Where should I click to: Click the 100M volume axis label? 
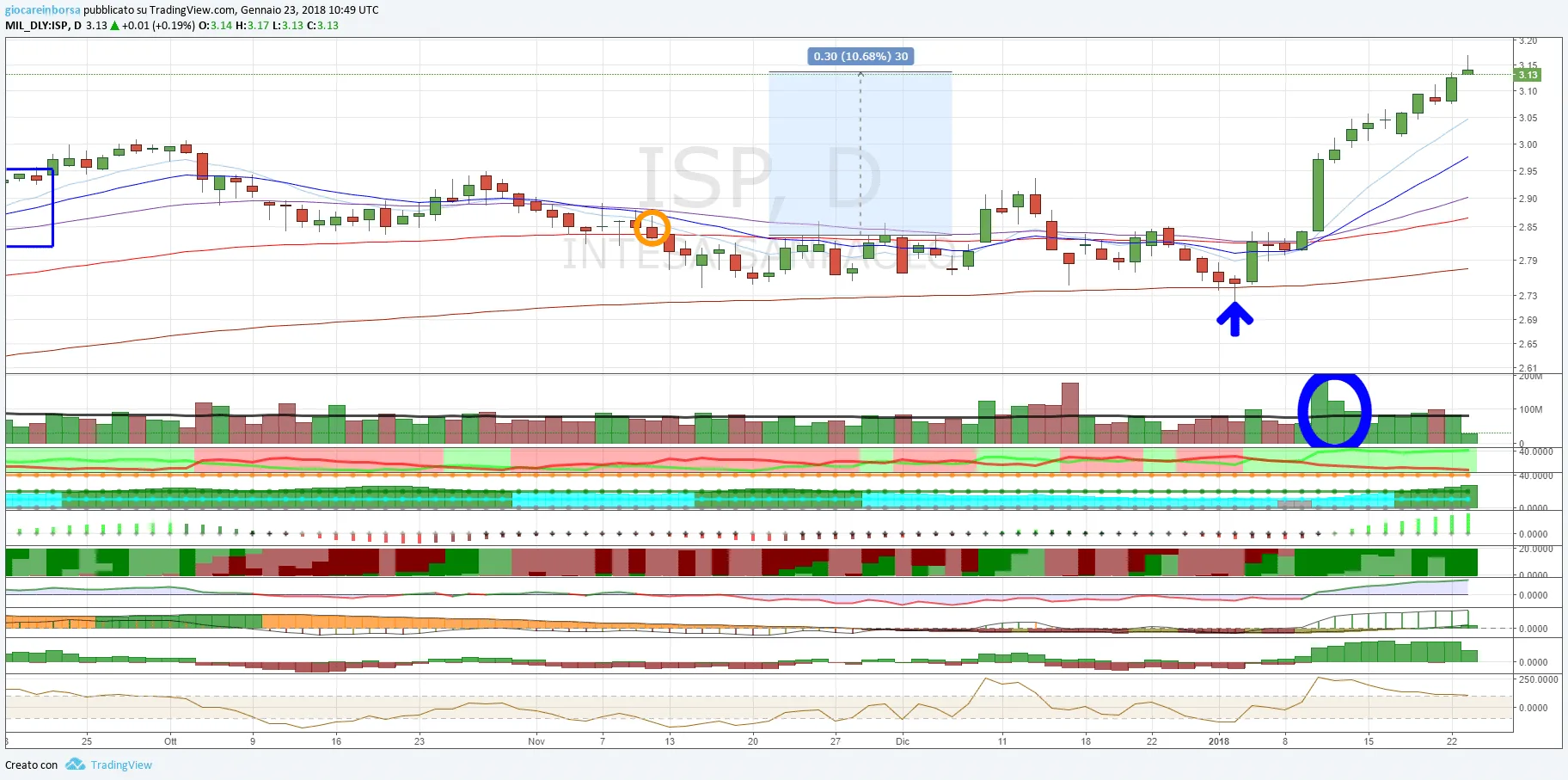pyautogui.click(x=1531, y=409)
